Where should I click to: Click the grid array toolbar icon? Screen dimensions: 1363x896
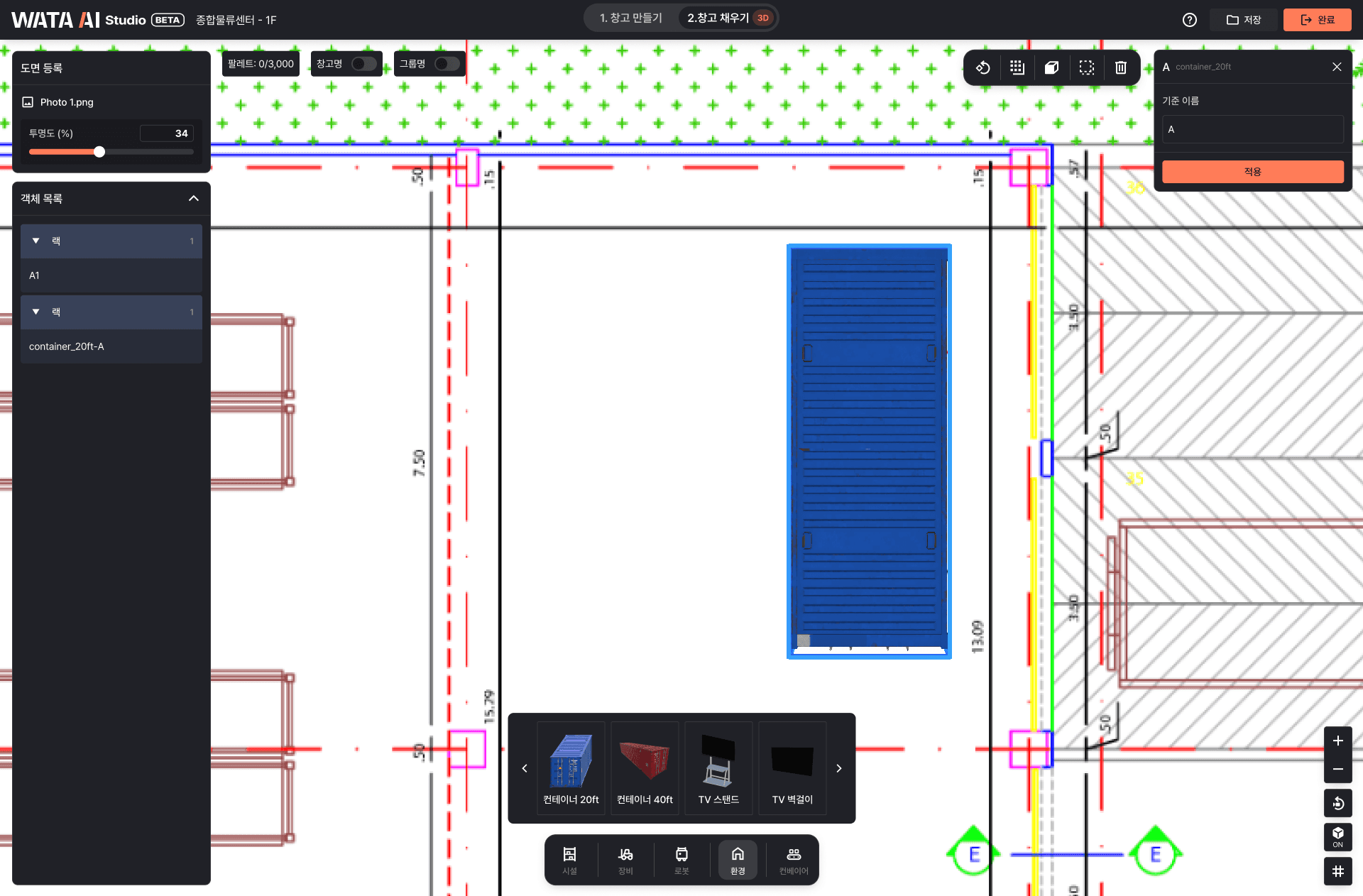point(1017,67)
